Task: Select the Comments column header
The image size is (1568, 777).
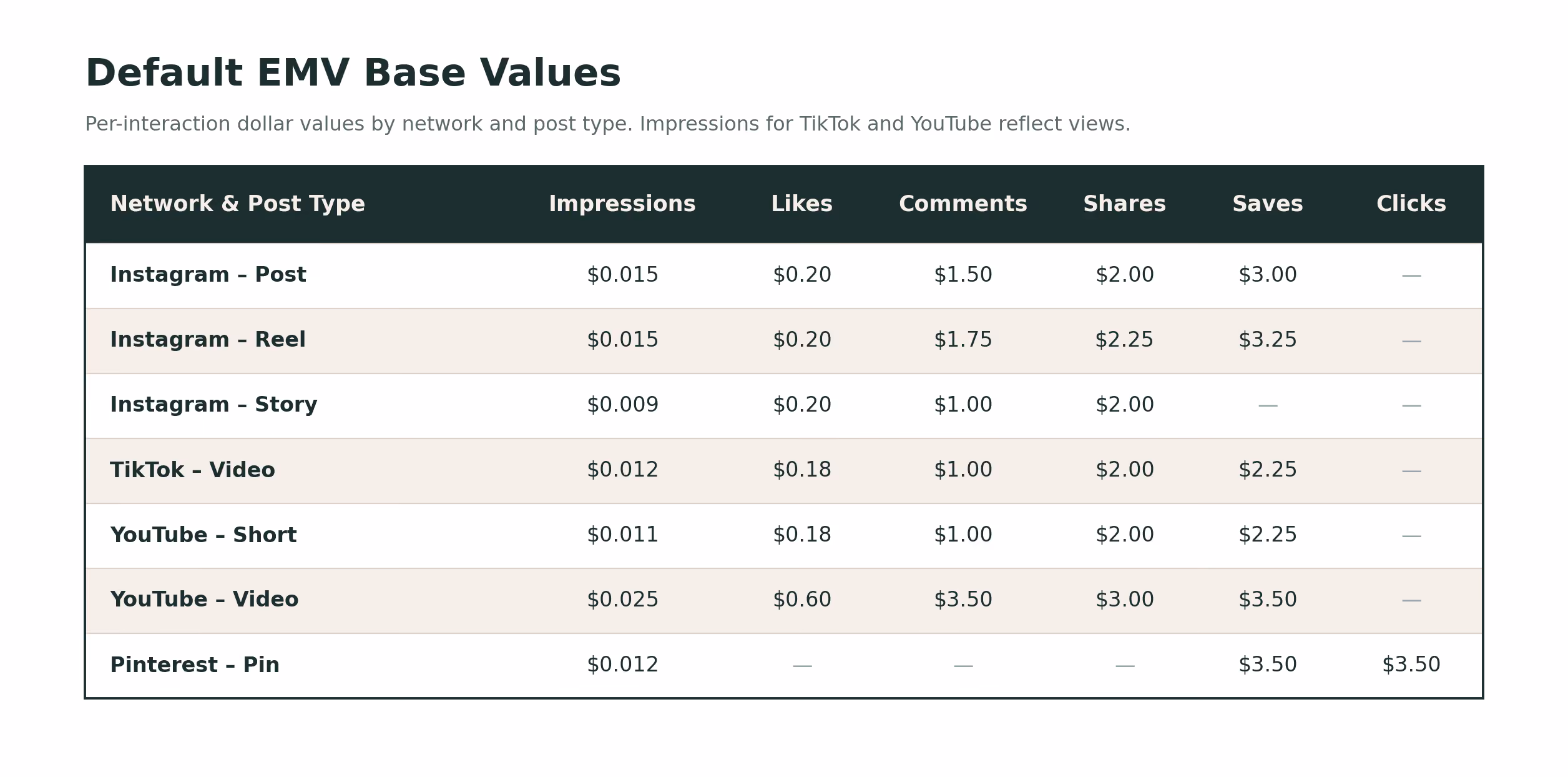Action: pyautogui.click(x=963, y=204)
